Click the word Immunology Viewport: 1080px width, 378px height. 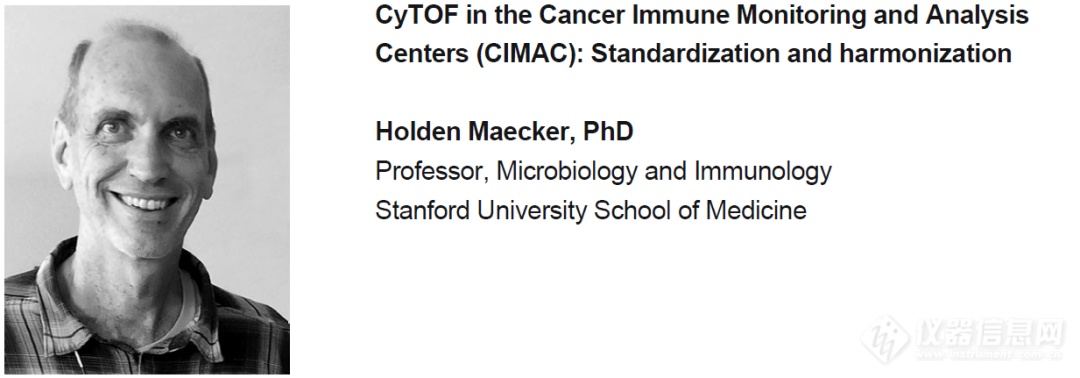click(762, 170)
